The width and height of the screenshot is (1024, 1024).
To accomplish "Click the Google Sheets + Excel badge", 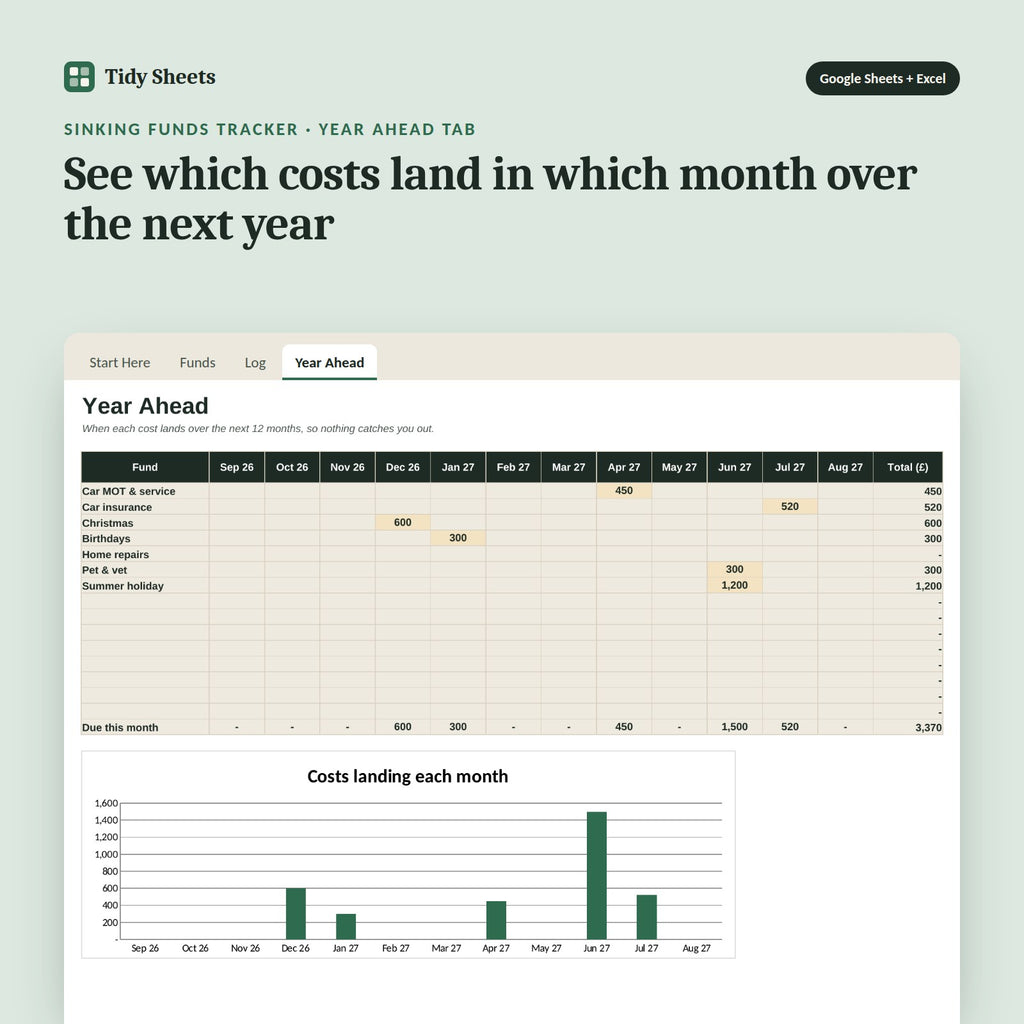I will click(x=882, y=78).
